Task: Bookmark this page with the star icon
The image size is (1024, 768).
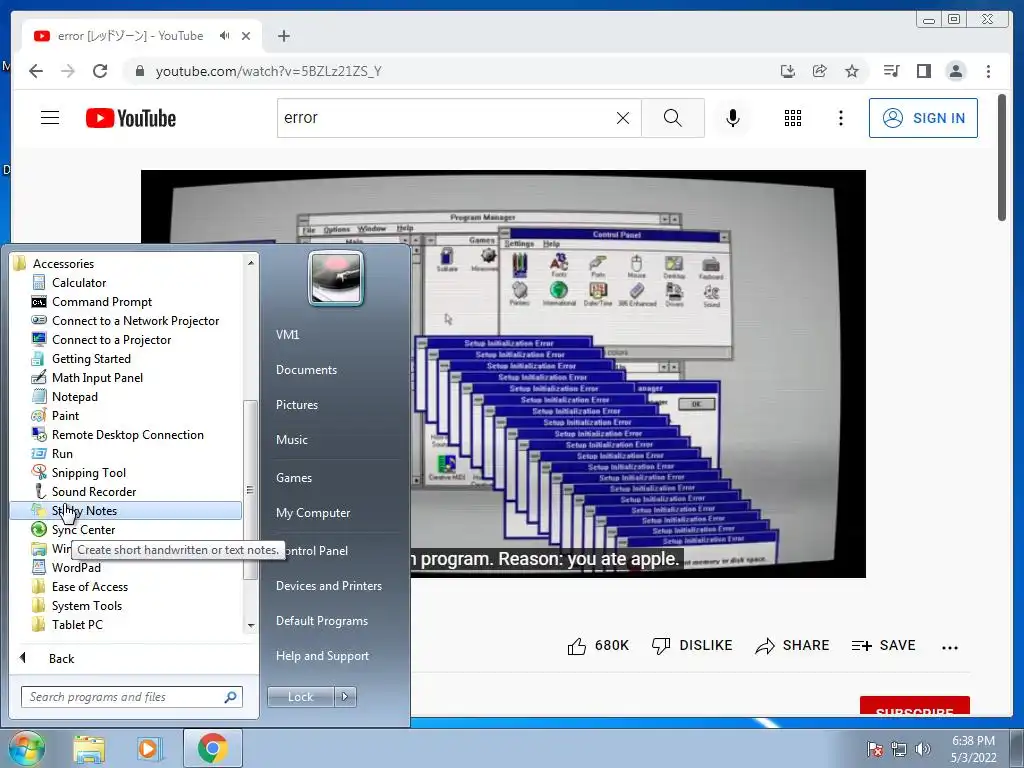Action: point(852,71)
